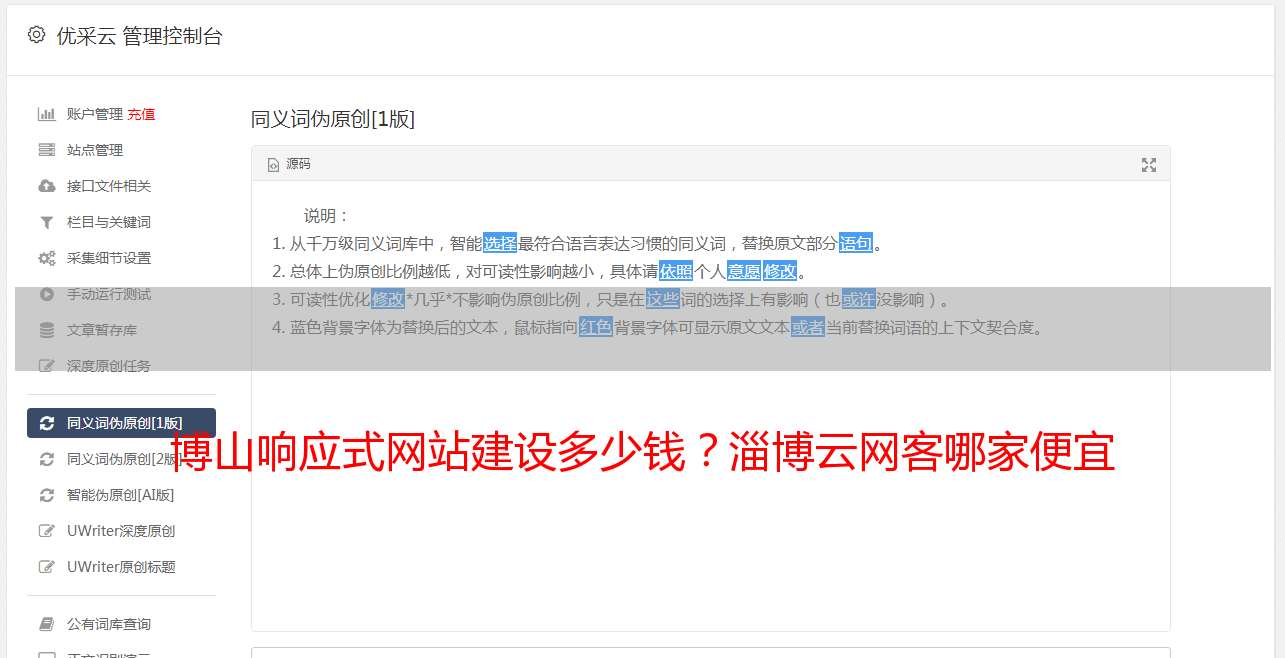
Task: Click the red 充值 recharge link
Action: [x=141, y=114]
